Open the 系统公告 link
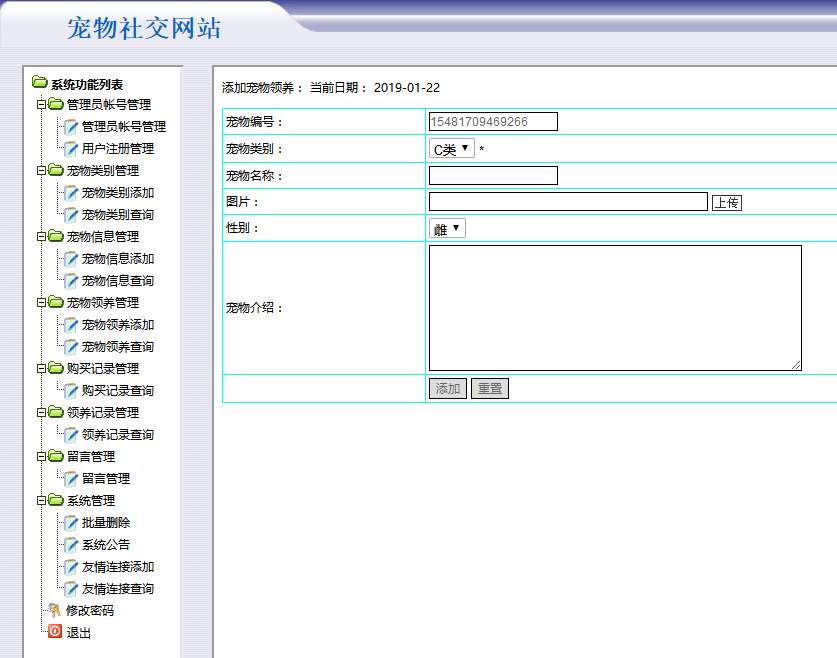Screen dimensions: 837x658 (106, 545)
